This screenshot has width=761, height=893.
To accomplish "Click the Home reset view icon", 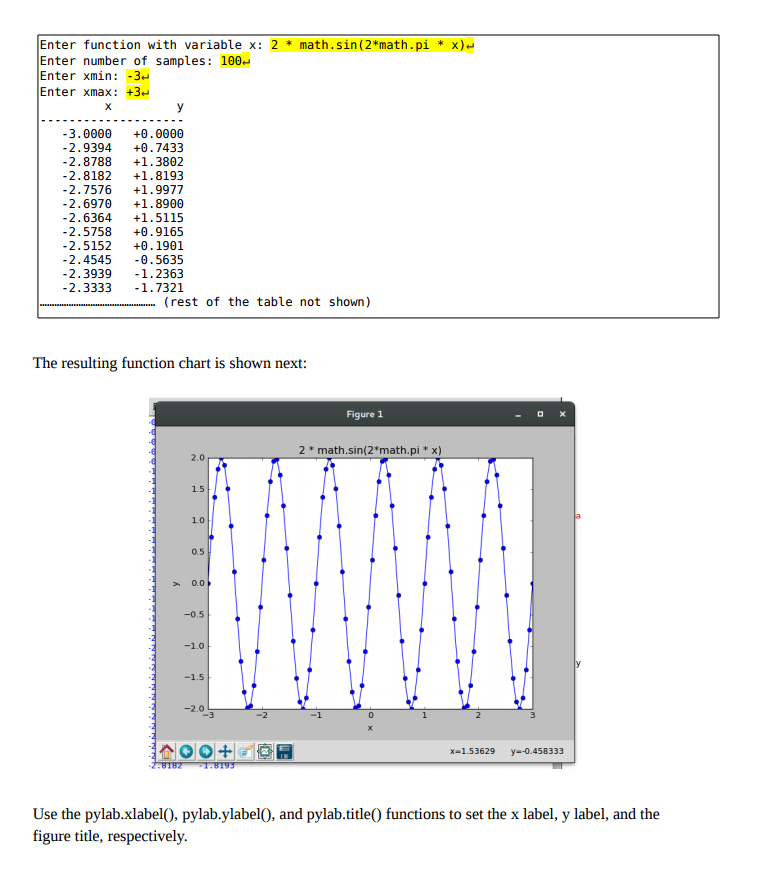I will [167, 752].
